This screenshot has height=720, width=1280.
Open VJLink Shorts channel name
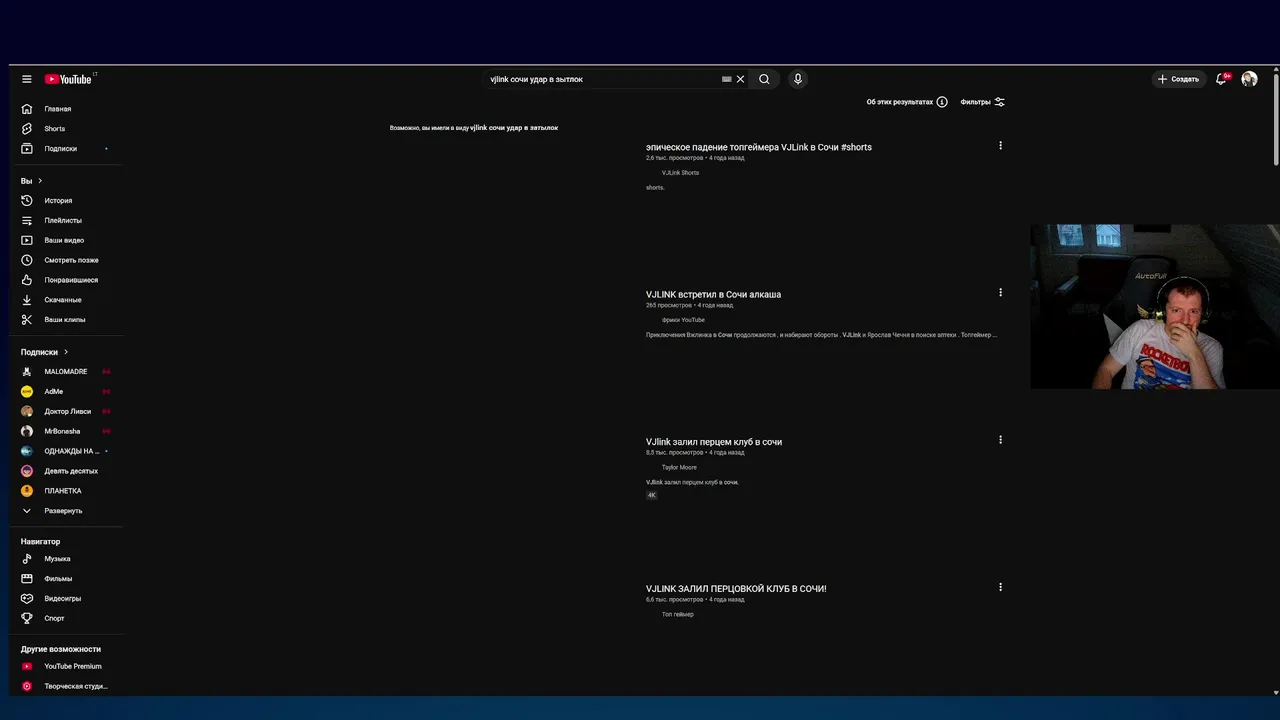pyautogui.click(x=680, y=173)
